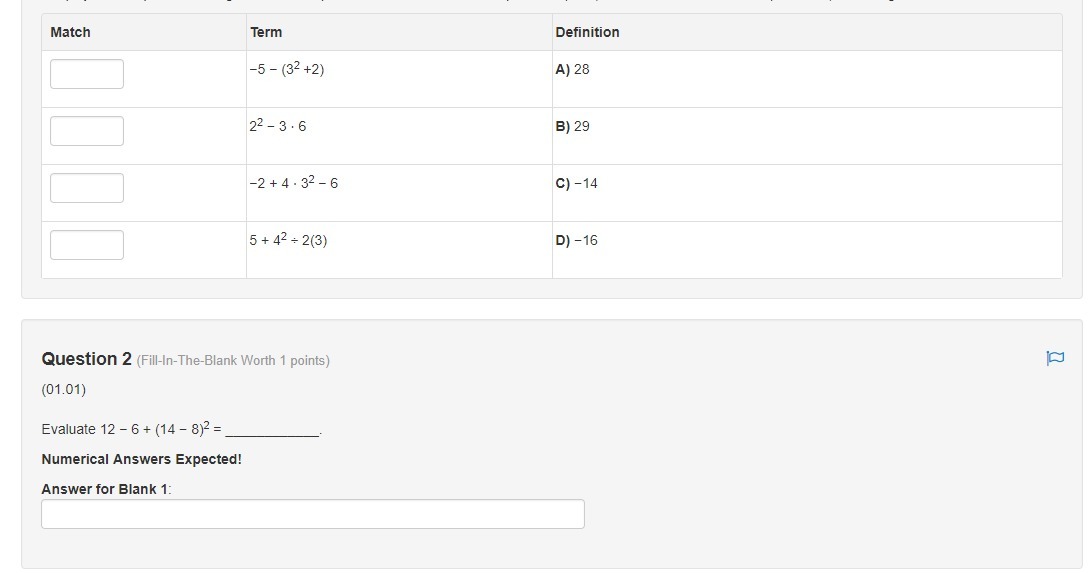This screenshot has width=1092, height=573.
Task: Click the term 2² − 3 · 6
Action: pyautogui.click(x=278, y=127)
